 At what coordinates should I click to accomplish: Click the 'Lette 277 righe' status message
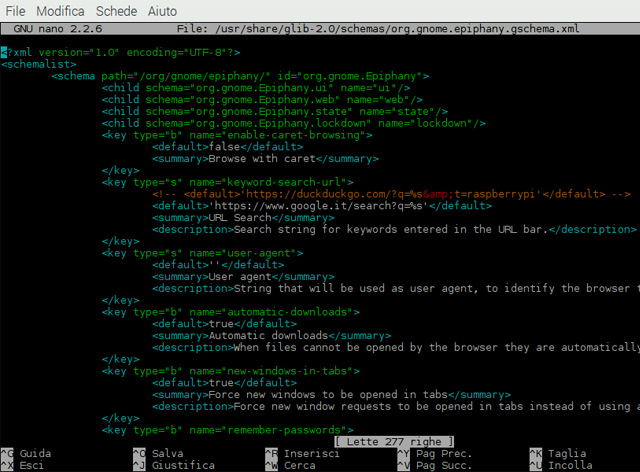[394, 442]
